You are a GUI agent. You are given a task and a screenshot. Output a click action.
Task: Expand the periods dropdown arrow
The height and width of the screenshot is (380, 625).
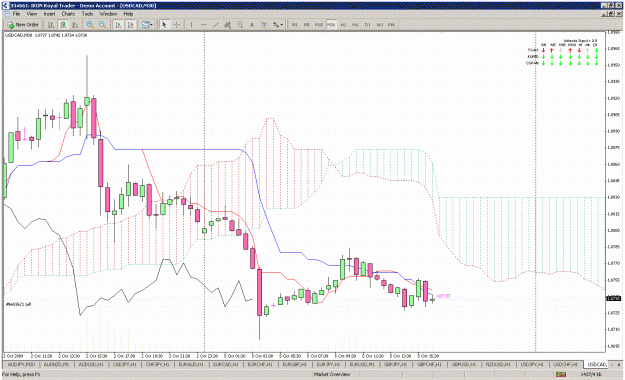pos(151,25)
